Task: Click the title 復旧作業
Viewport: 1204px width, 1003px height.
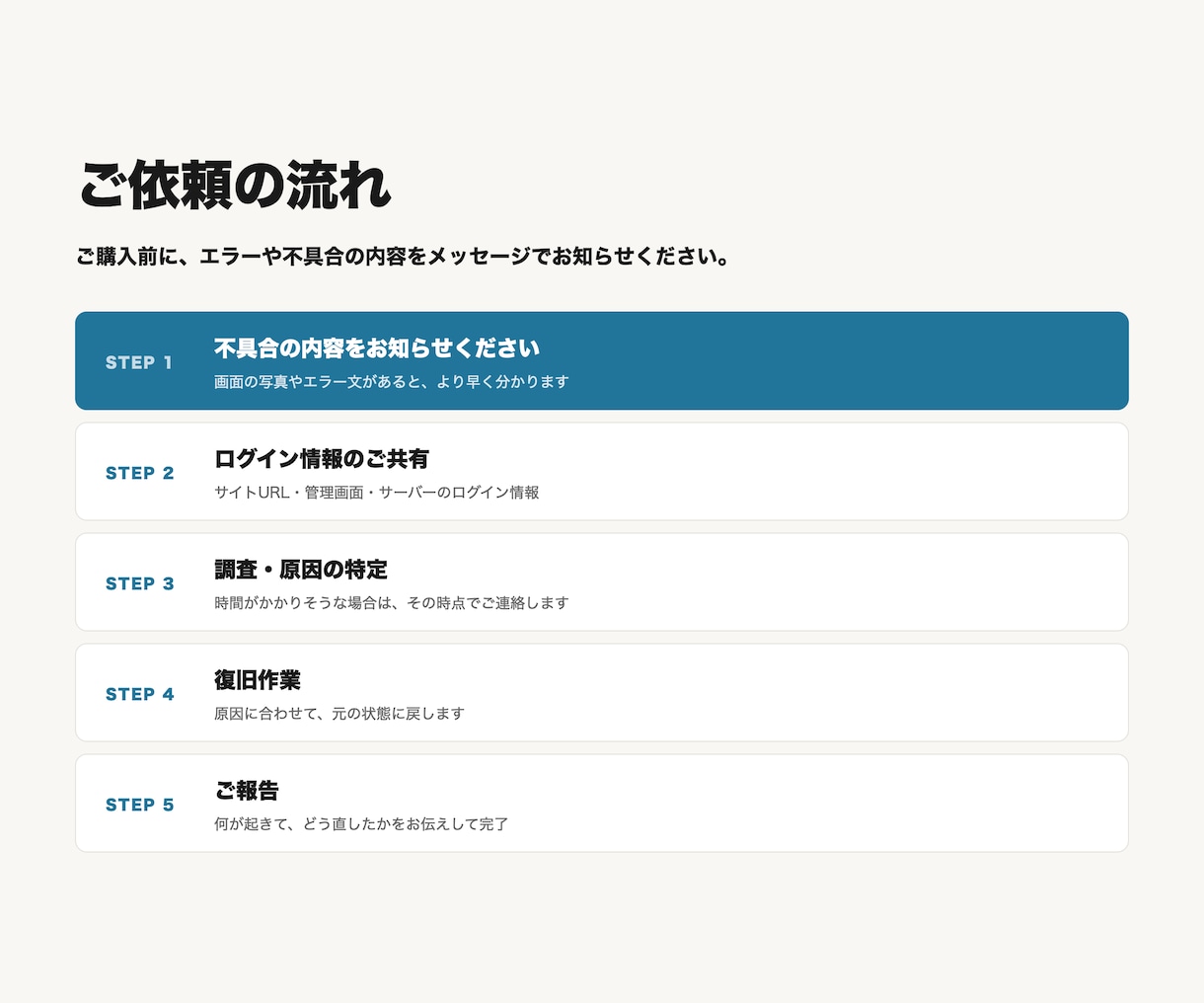Action: (258, 680)
